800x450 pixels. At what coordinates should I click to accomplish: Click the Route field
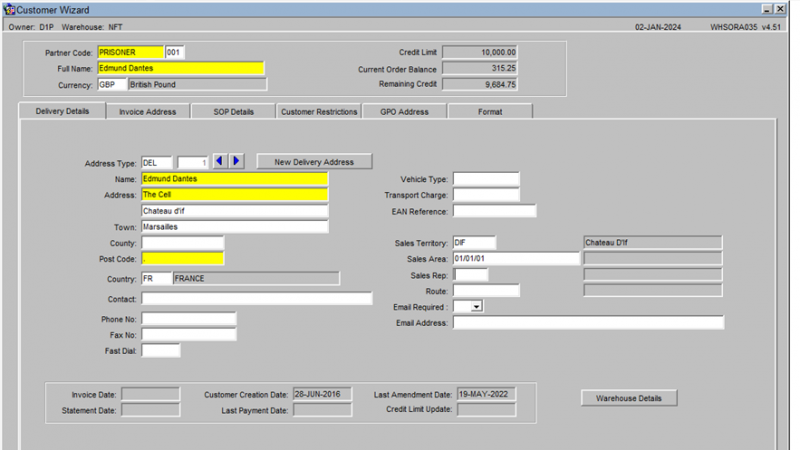(486, 291)
